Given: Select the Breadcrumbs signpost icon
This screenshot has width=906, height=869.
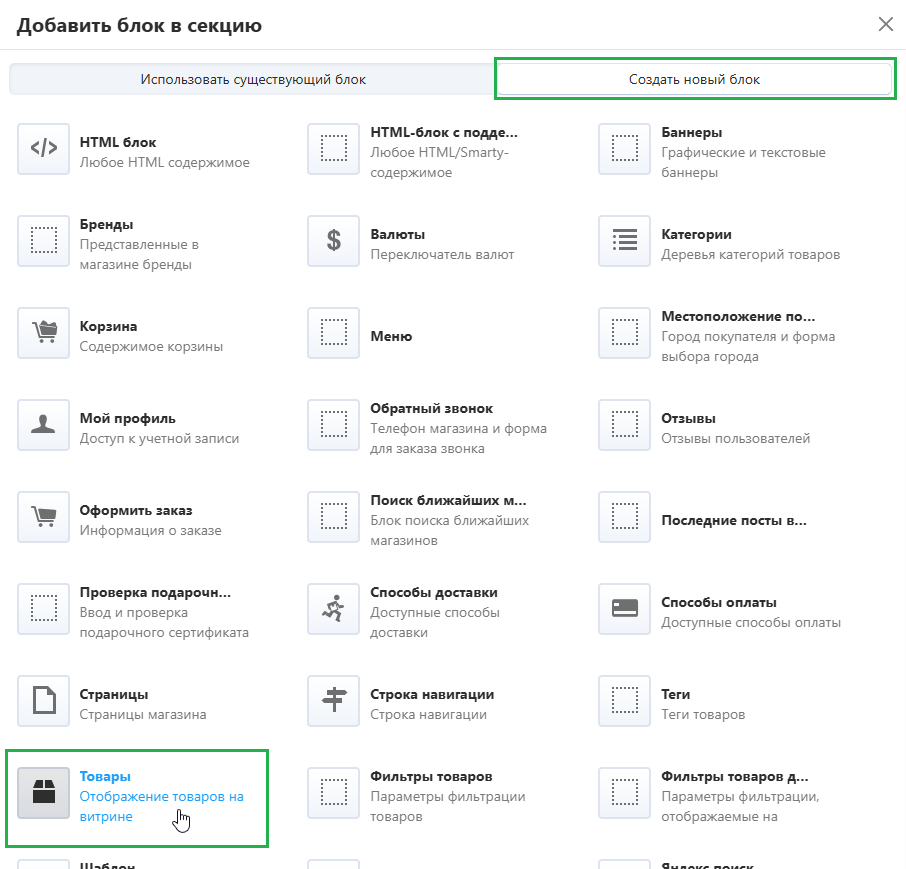Looking at the screenshot, I should click(334, 701).
